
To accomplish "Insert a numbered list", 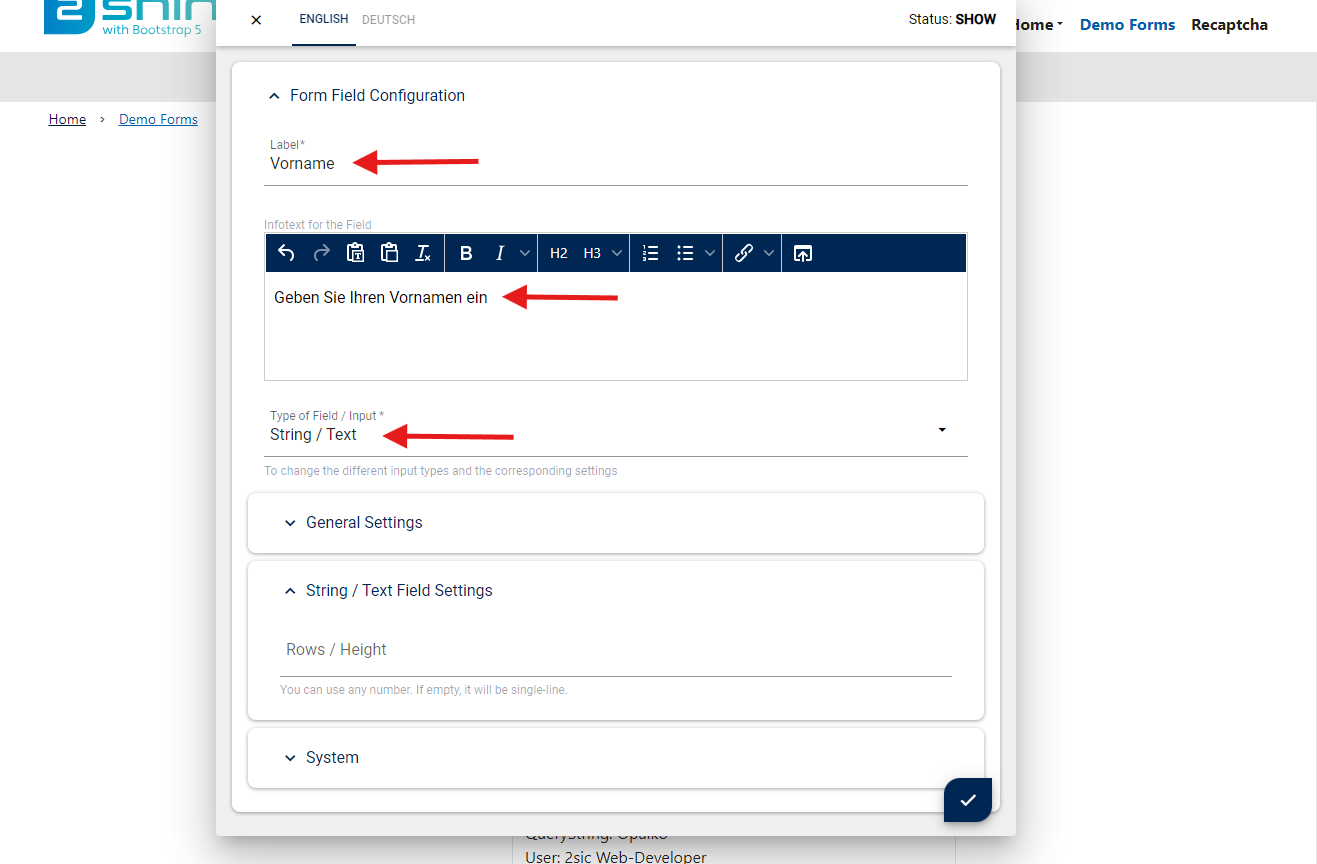I will pyautogui.click(x=650, y=253).
